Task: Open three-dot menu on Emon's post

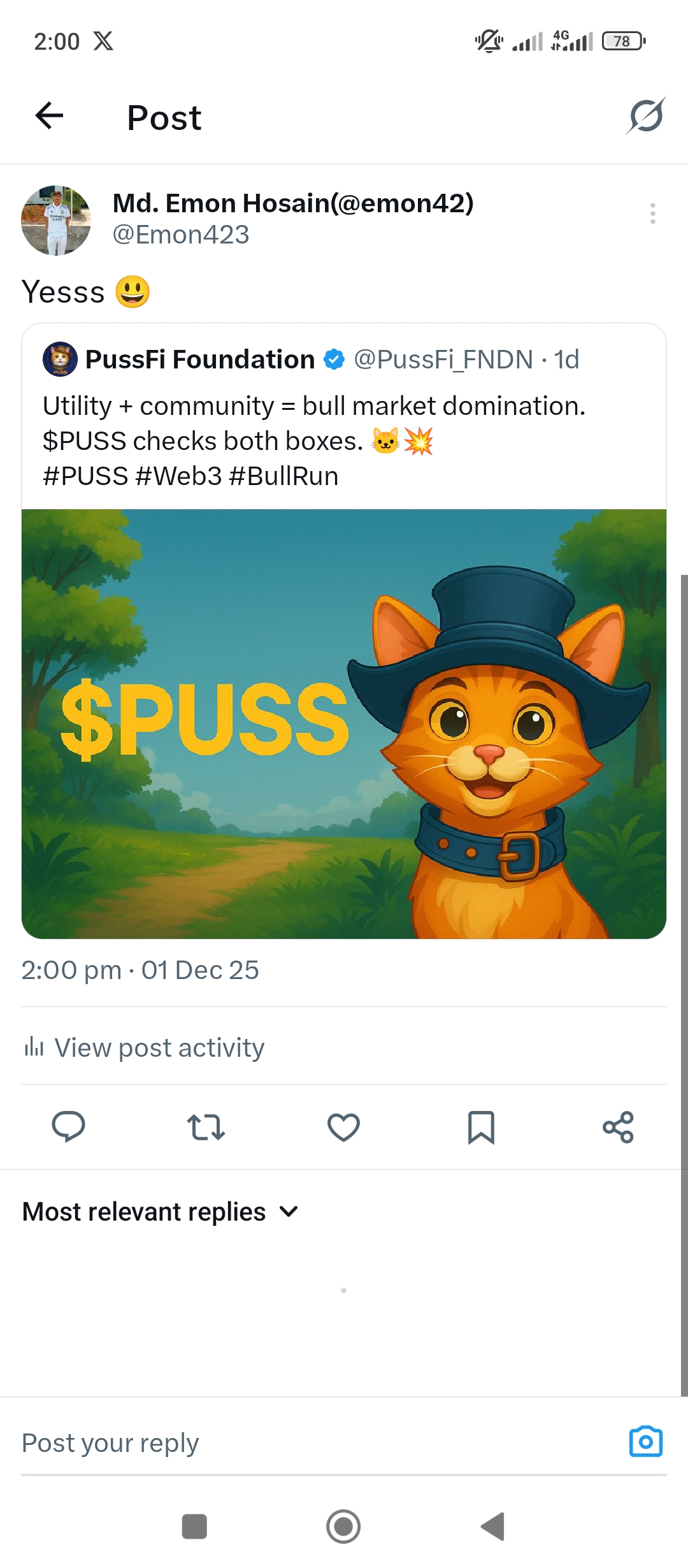Action: (653, 214)
